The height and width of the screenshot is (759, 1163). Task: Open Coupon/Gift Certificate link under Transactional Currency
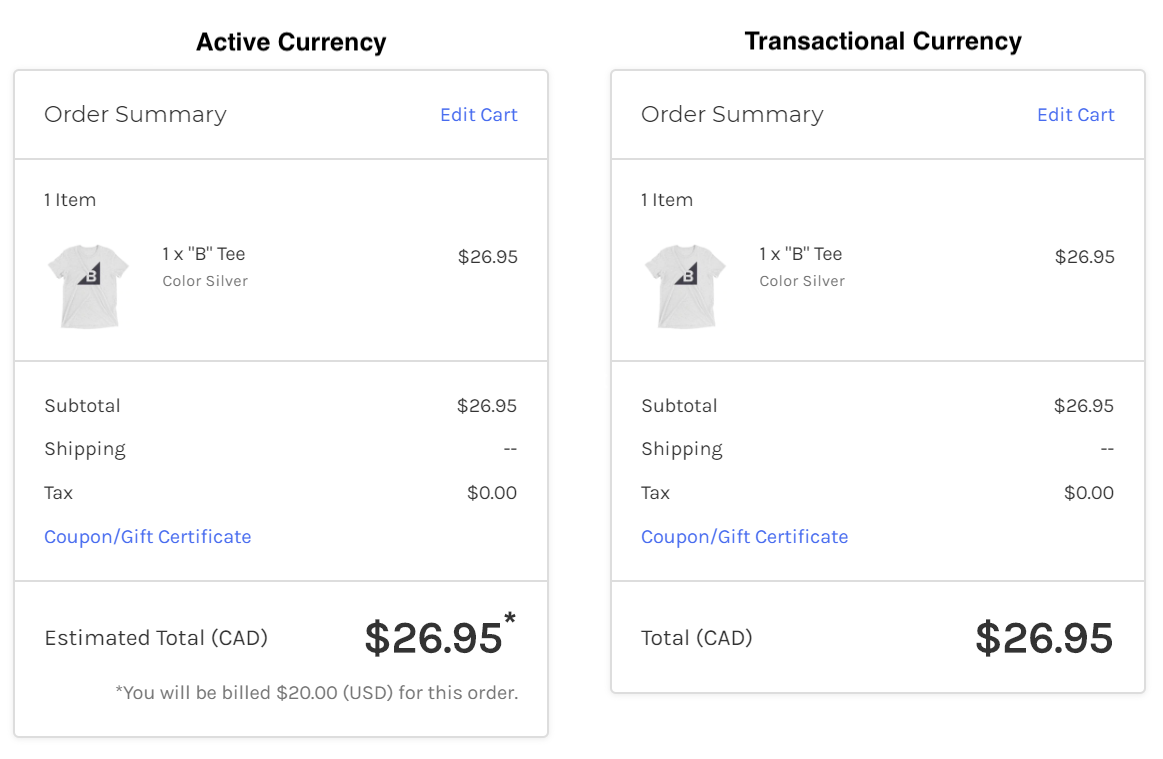744,537
